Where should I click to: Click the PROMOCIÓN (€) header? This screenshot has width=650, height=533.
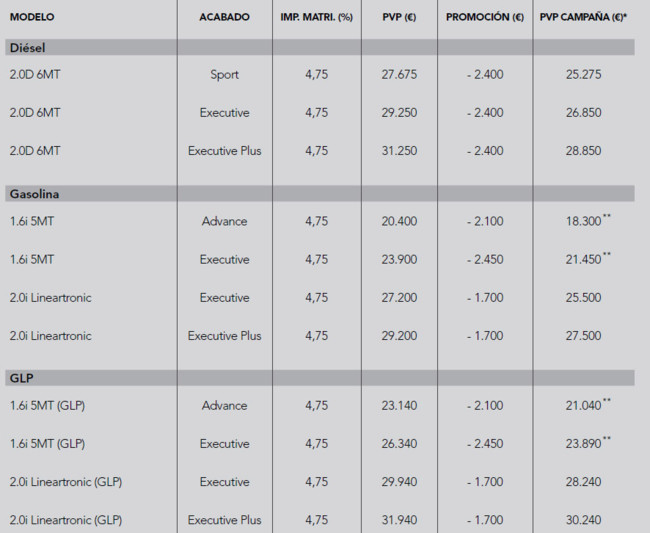click(485, 17)
